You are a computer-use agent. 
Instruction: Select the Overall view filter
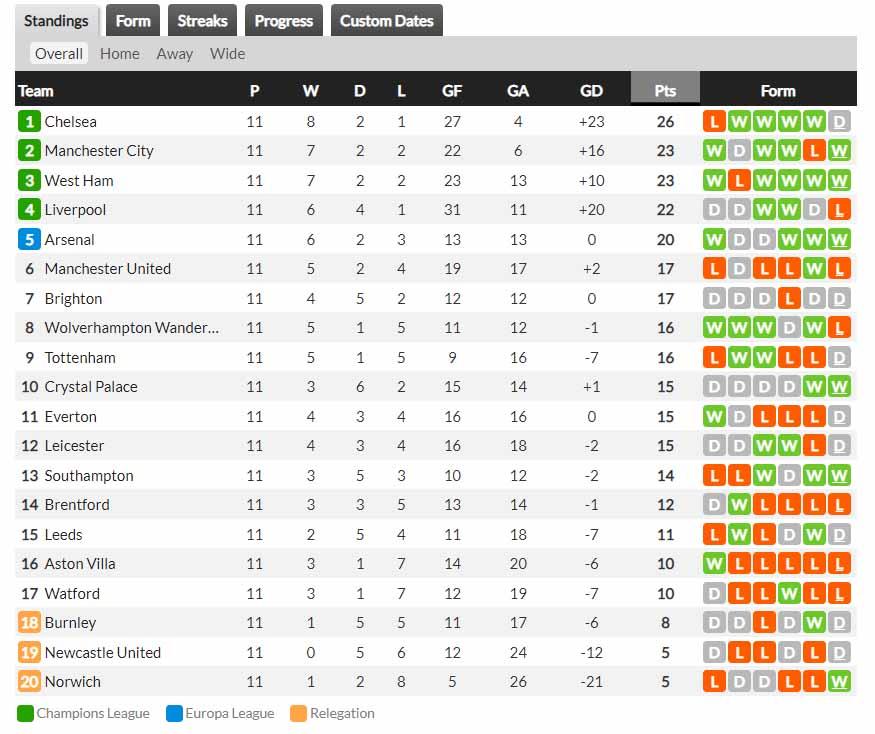tap(59, 54)
